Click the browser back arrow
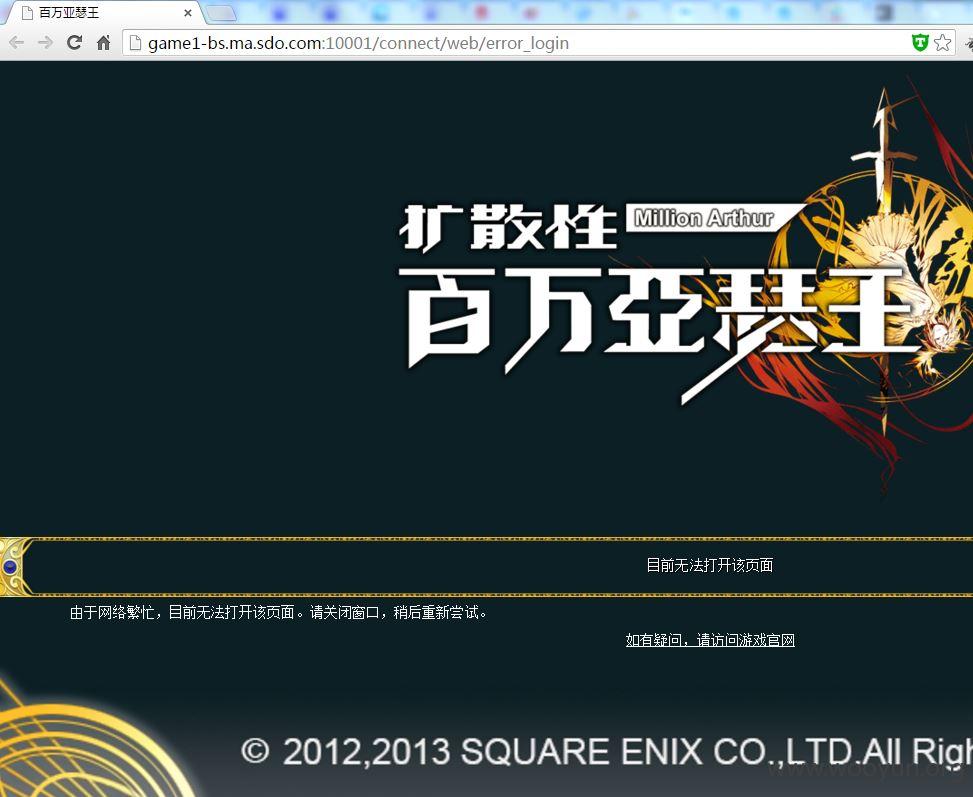Viewport: 973px width, 797px height. 17,43
